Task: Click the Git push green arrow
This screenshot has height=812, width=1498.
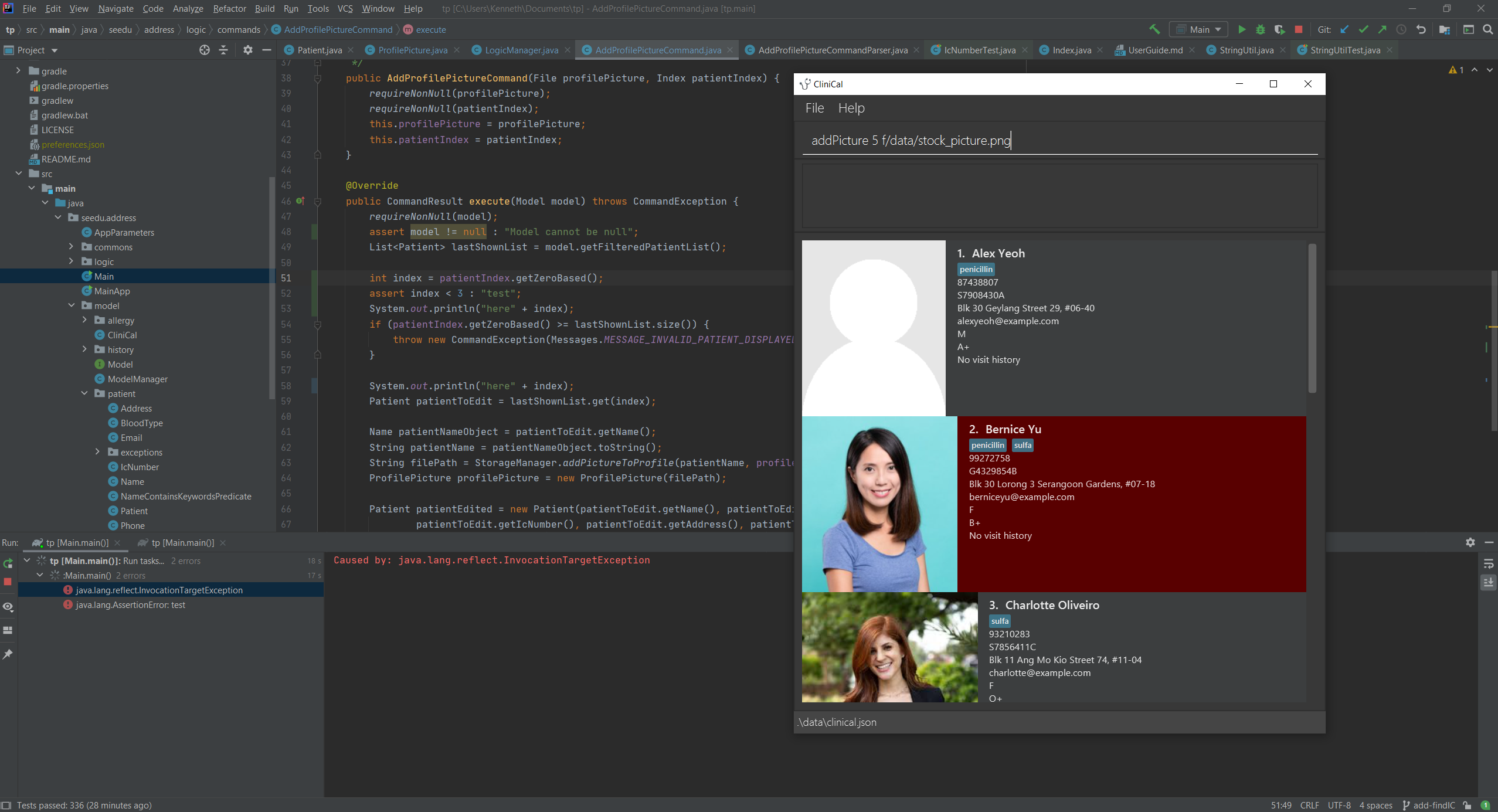Action: click(x=1382, y=29)
